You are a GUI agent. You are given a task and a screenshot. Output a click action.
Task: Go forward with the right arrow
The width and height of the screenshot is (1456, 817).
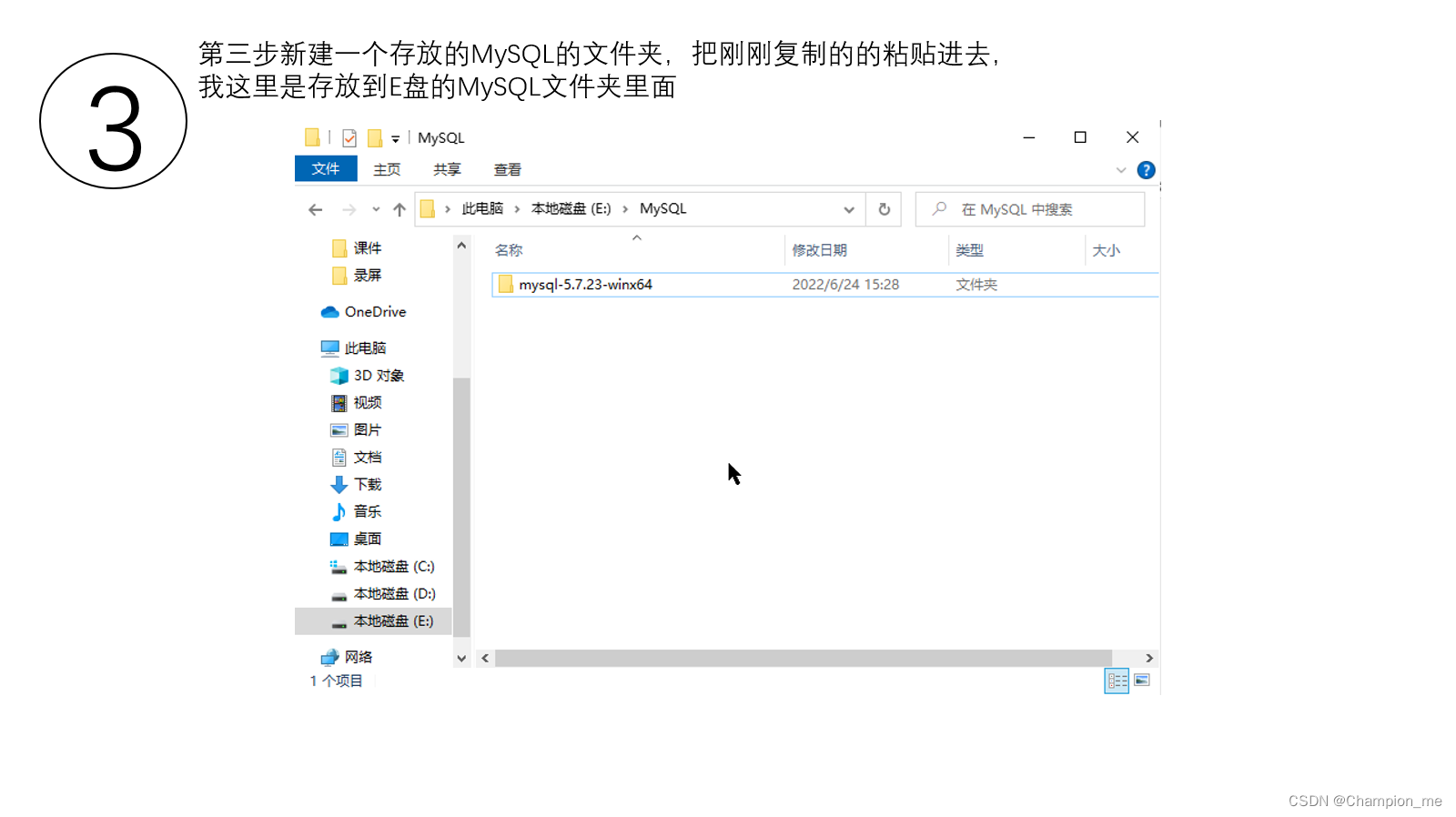point(349,209)
